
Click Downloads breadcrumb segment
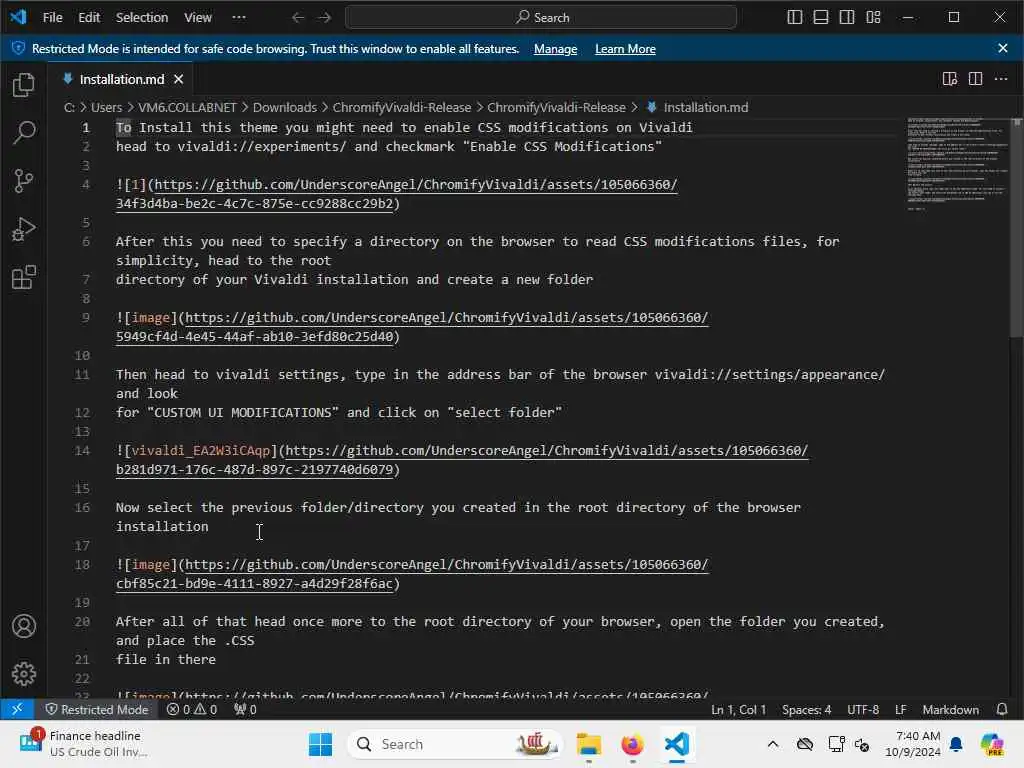(284, 107)
